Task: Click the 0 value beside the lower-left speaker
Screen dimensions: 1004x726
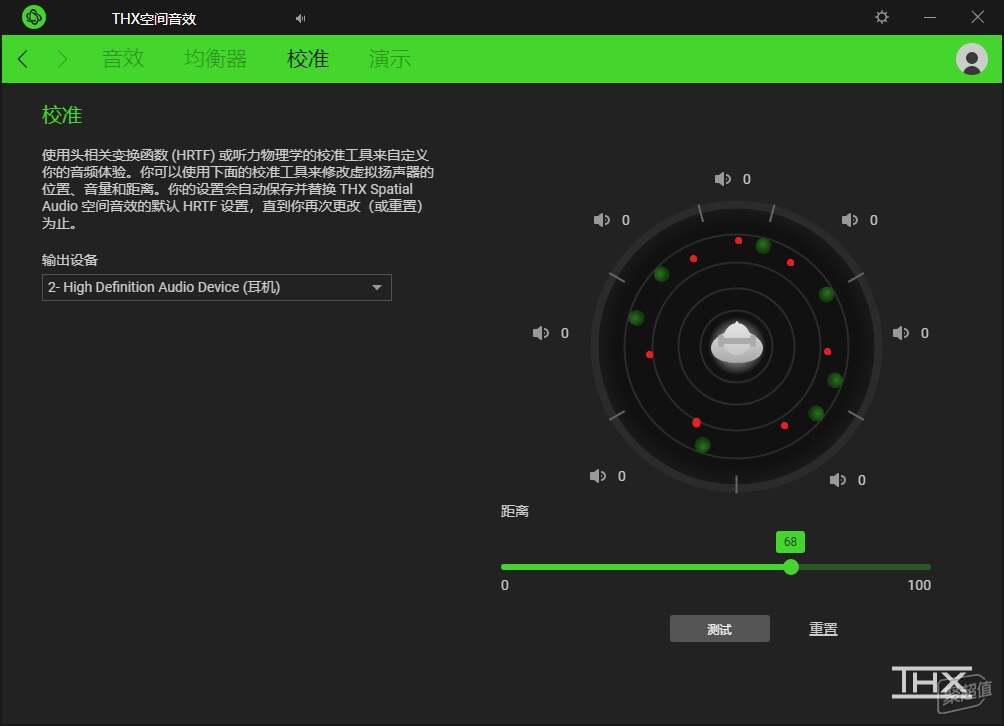Action: pyautogui.click(x=622, y=476)
